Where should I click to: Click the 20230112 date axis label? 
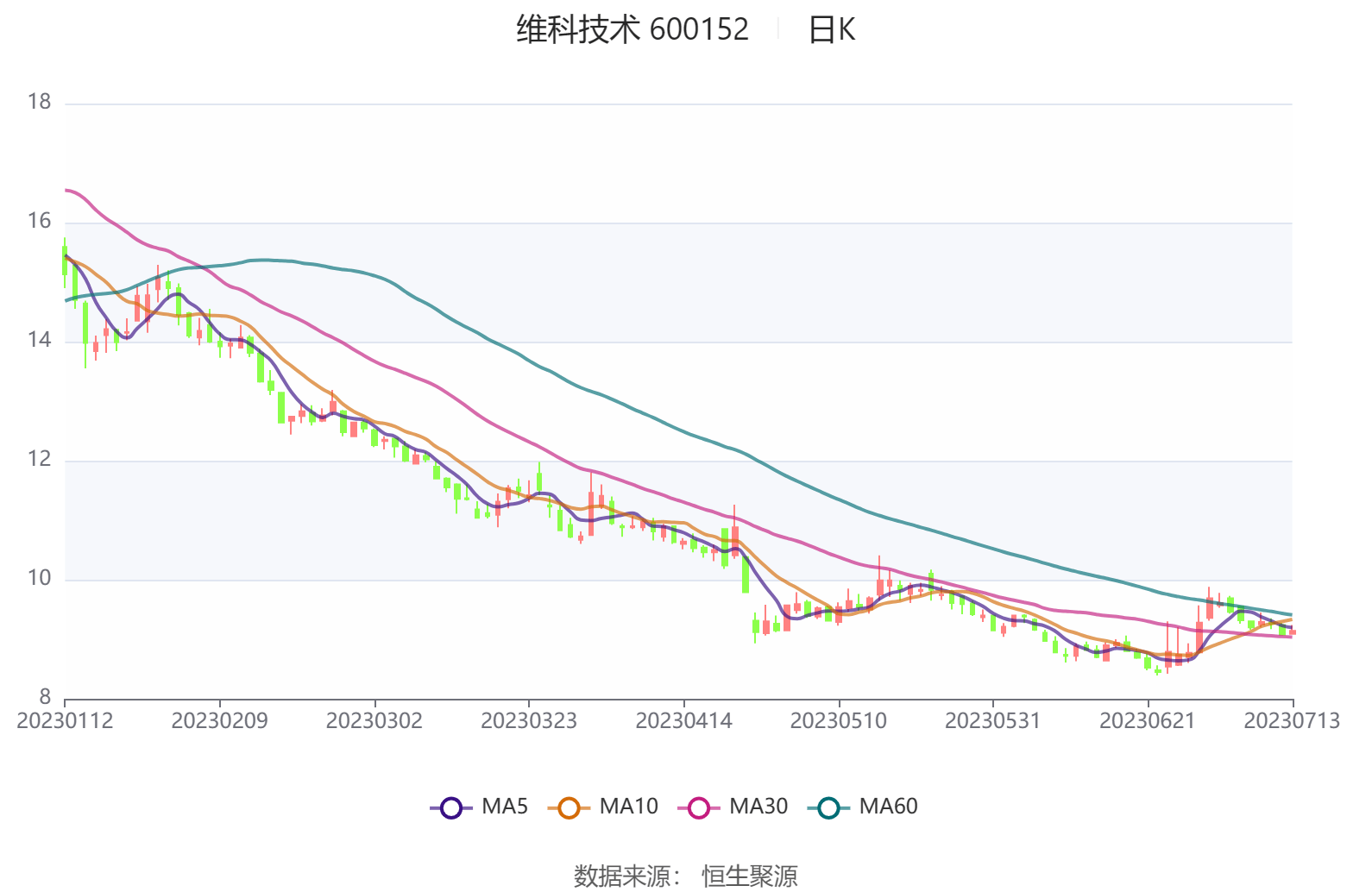65,720
